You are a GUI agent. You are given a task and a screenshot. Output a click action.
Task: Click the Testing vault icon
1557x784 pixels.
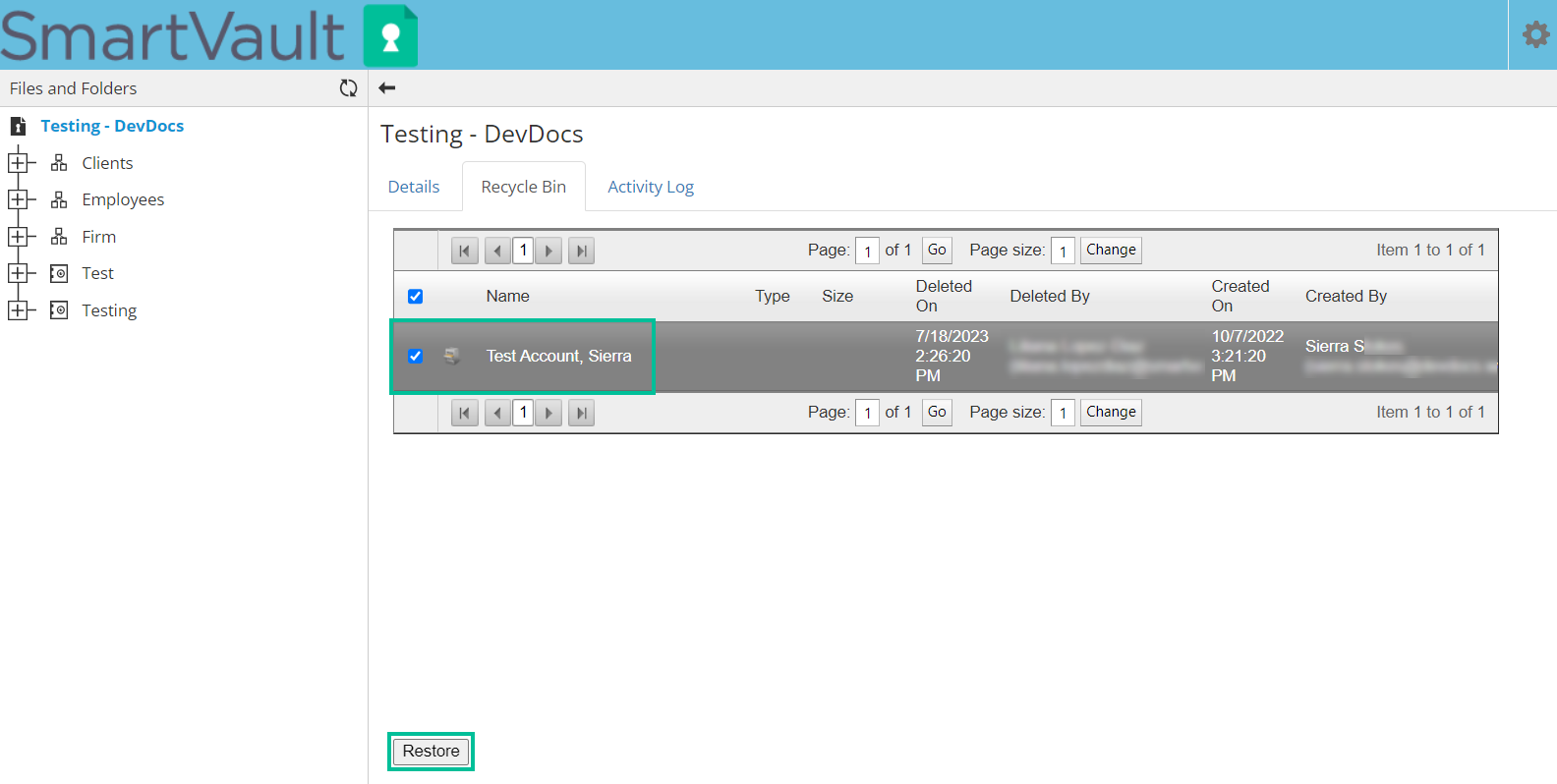(x=59, y=310)
